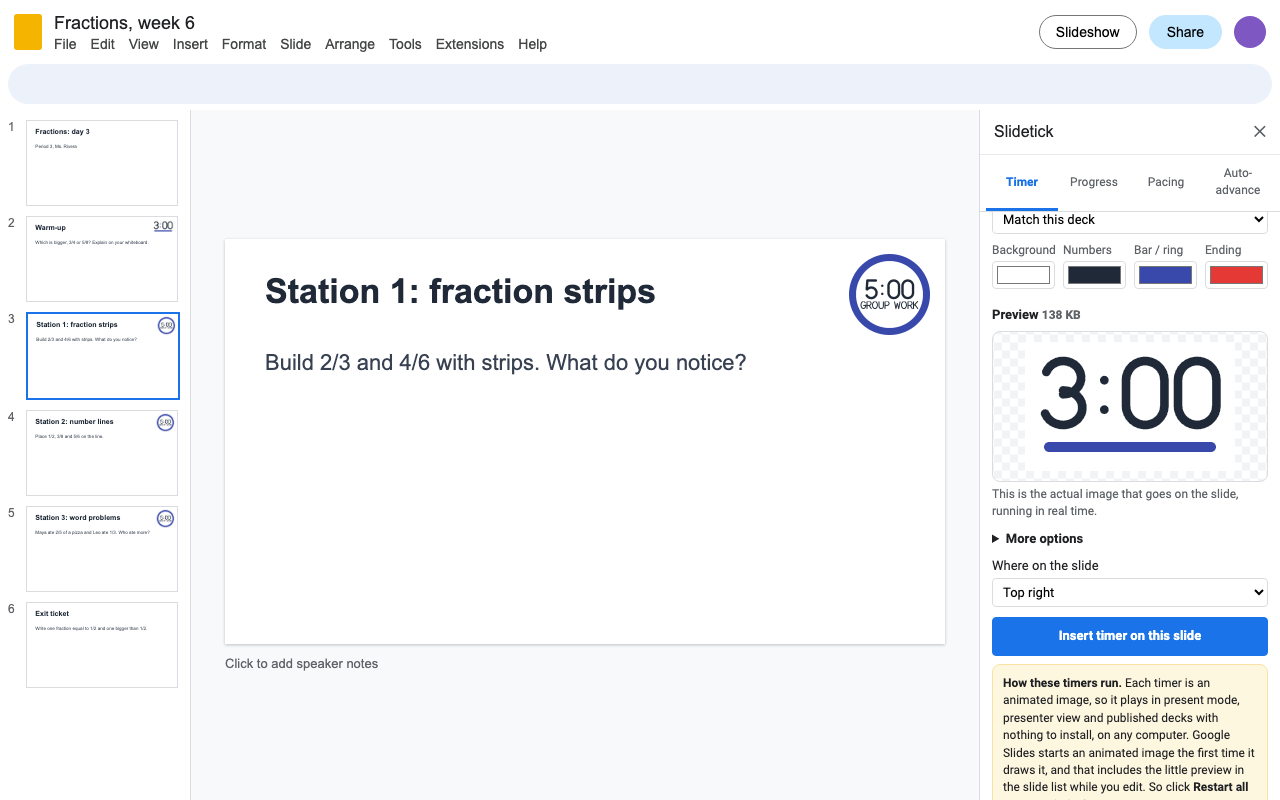Screen dimensions: 1280x800
Task: Select slide 4 Station 2: number lines thumbnail
Action: click(x=102, y=453)
